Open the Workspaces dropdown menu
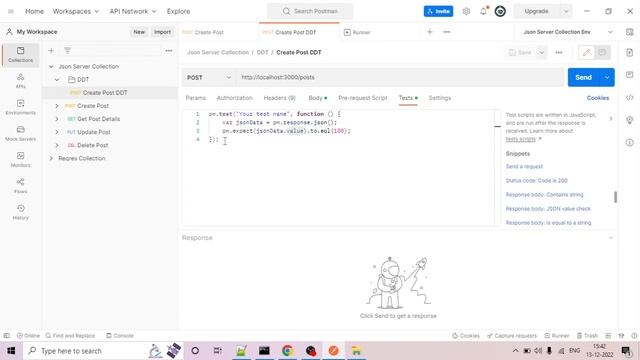This screenshot has height=360, width=640. [x=76, y=11]
